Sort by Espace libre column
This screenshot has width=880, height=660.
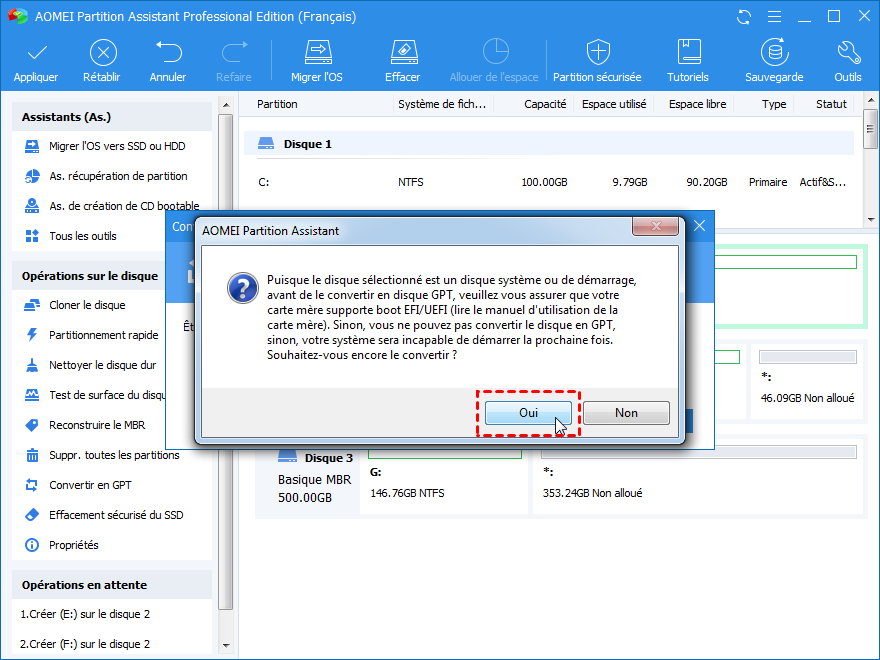click(x=698, y=104)
